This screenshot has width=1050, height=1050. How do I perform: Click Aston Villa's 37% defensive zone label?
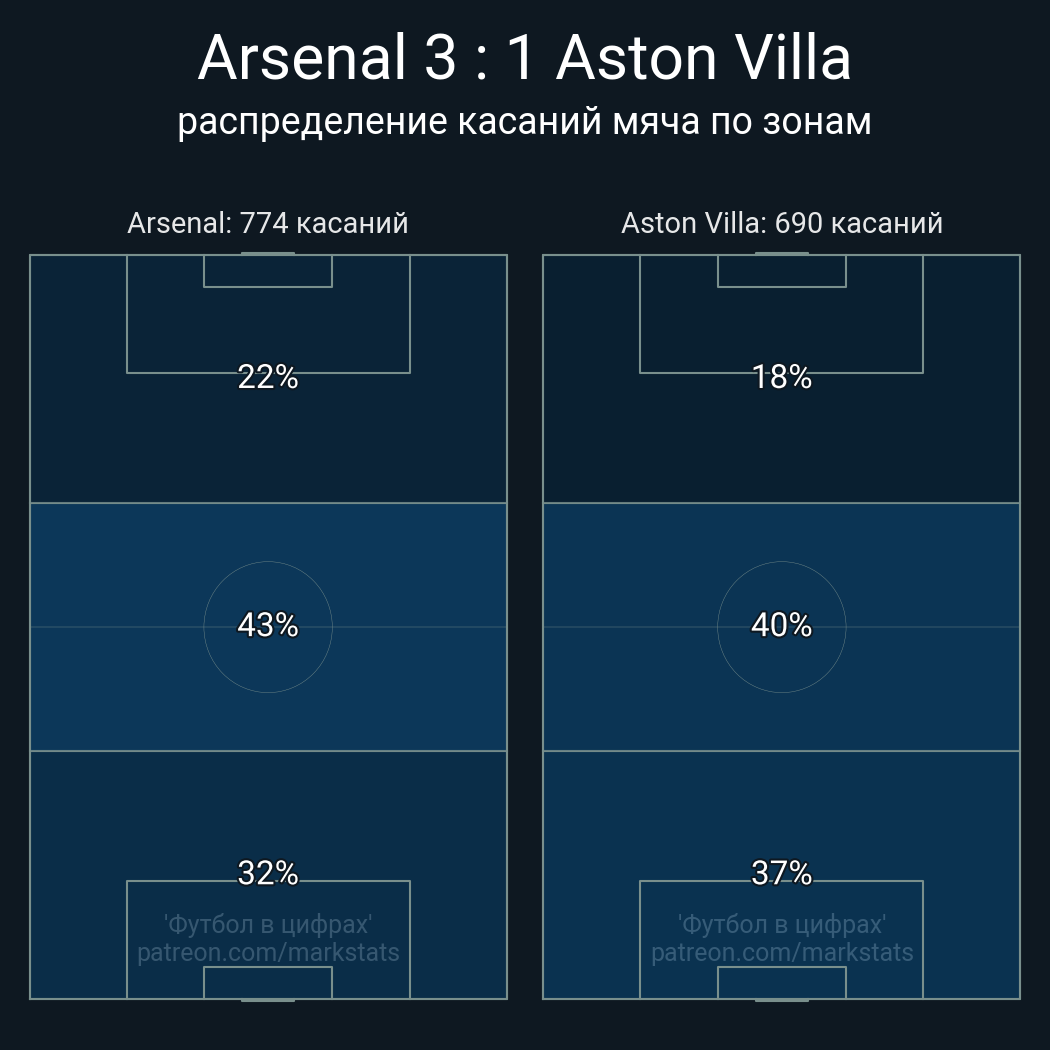pos(781,873)
